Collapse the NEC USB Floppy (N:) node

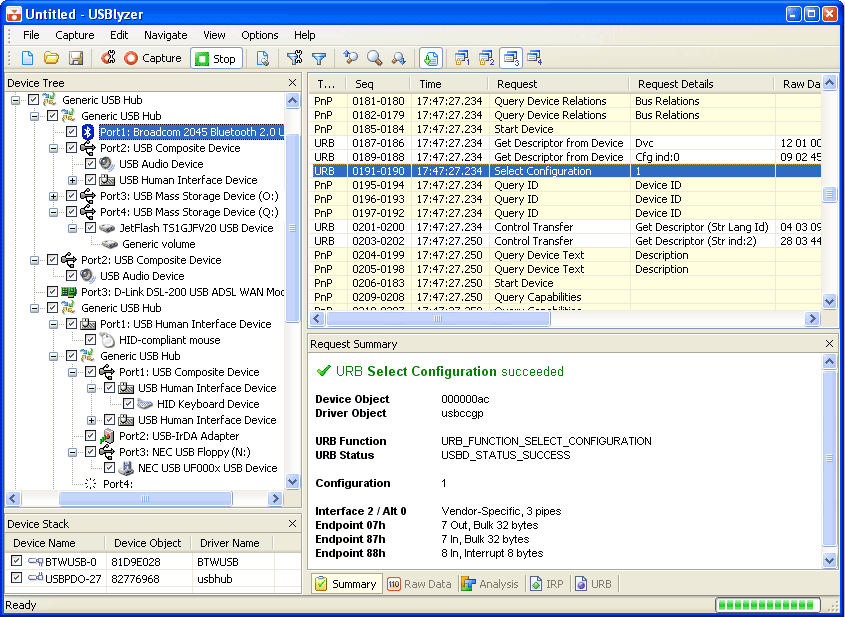(73, 452)
